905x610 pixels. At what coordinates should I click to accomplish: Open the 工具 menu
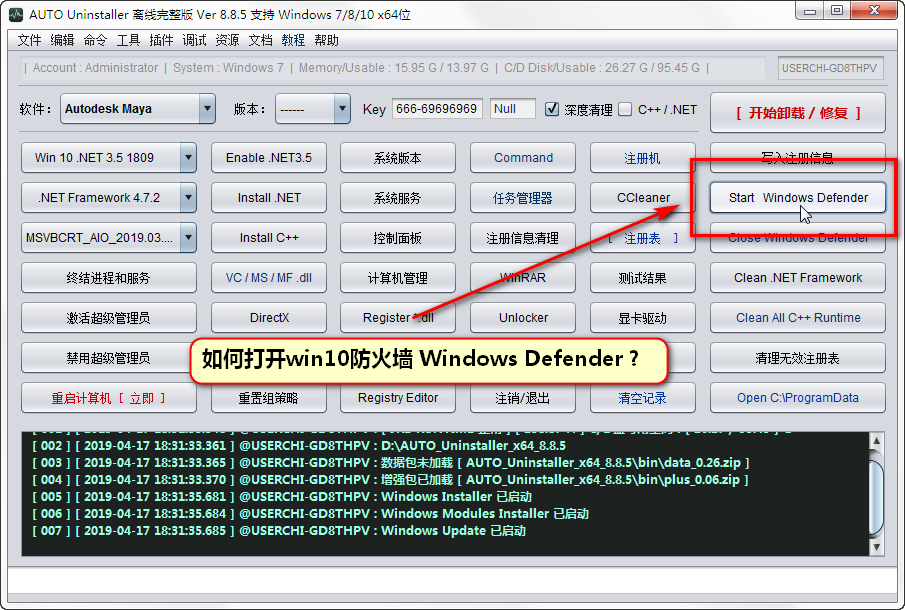click(128, 40)
